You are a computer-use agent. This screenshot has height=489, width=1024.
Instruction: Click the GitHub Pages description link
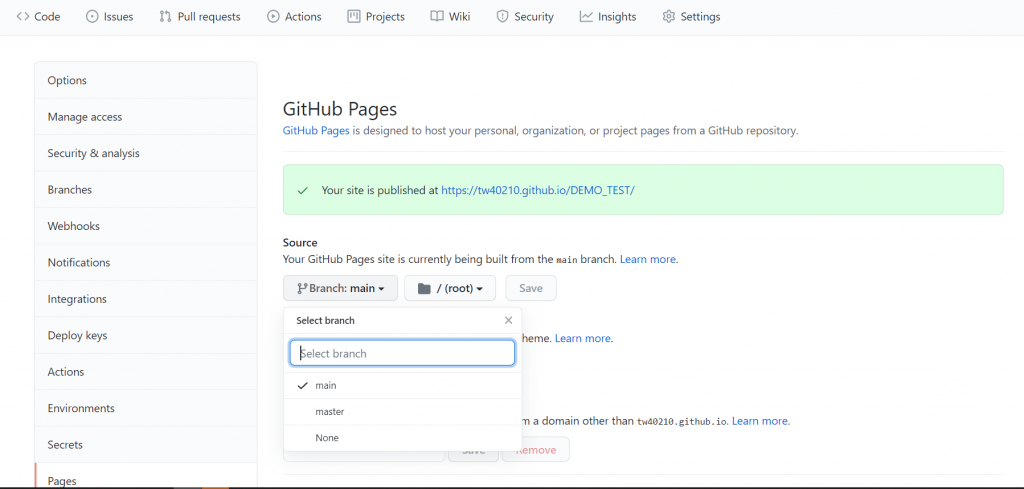316,131
